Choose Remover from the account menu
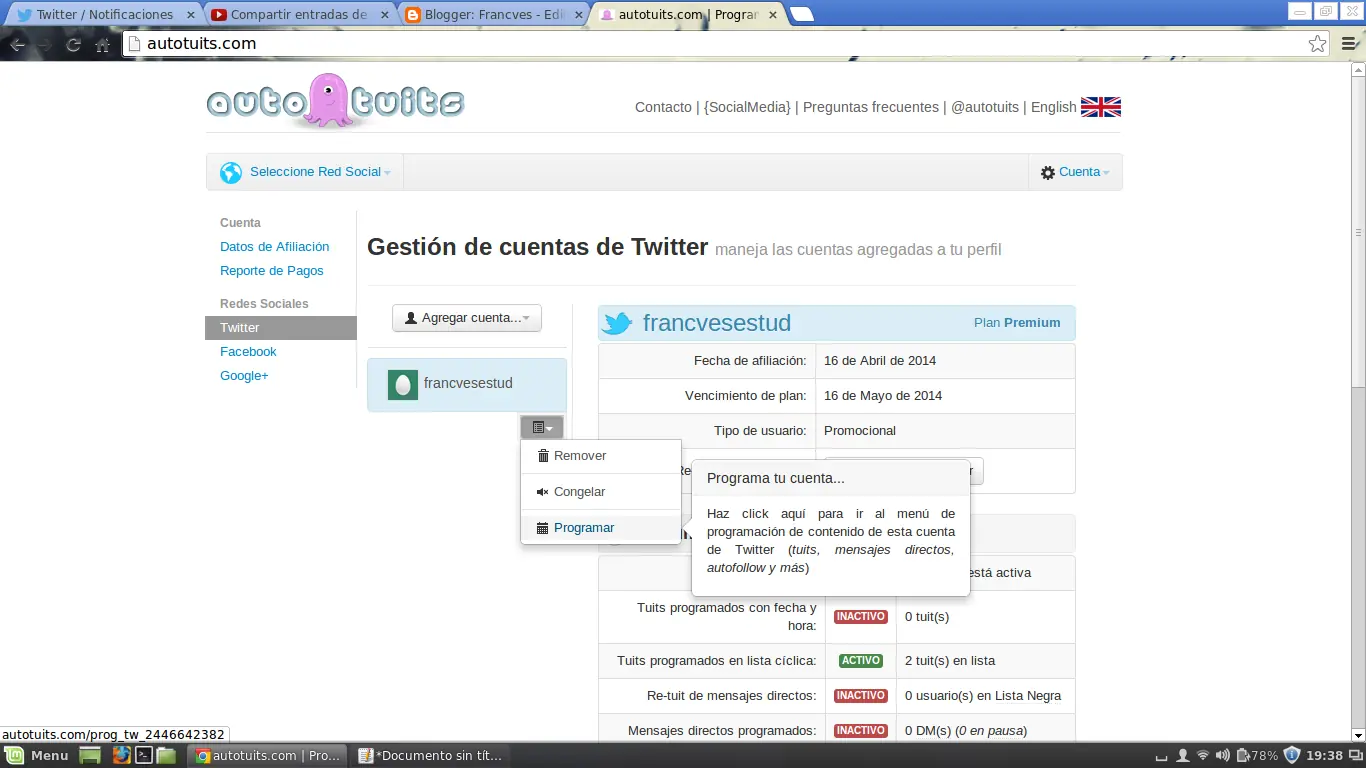This screenshot has height=768, width=1366. (601, 456)
